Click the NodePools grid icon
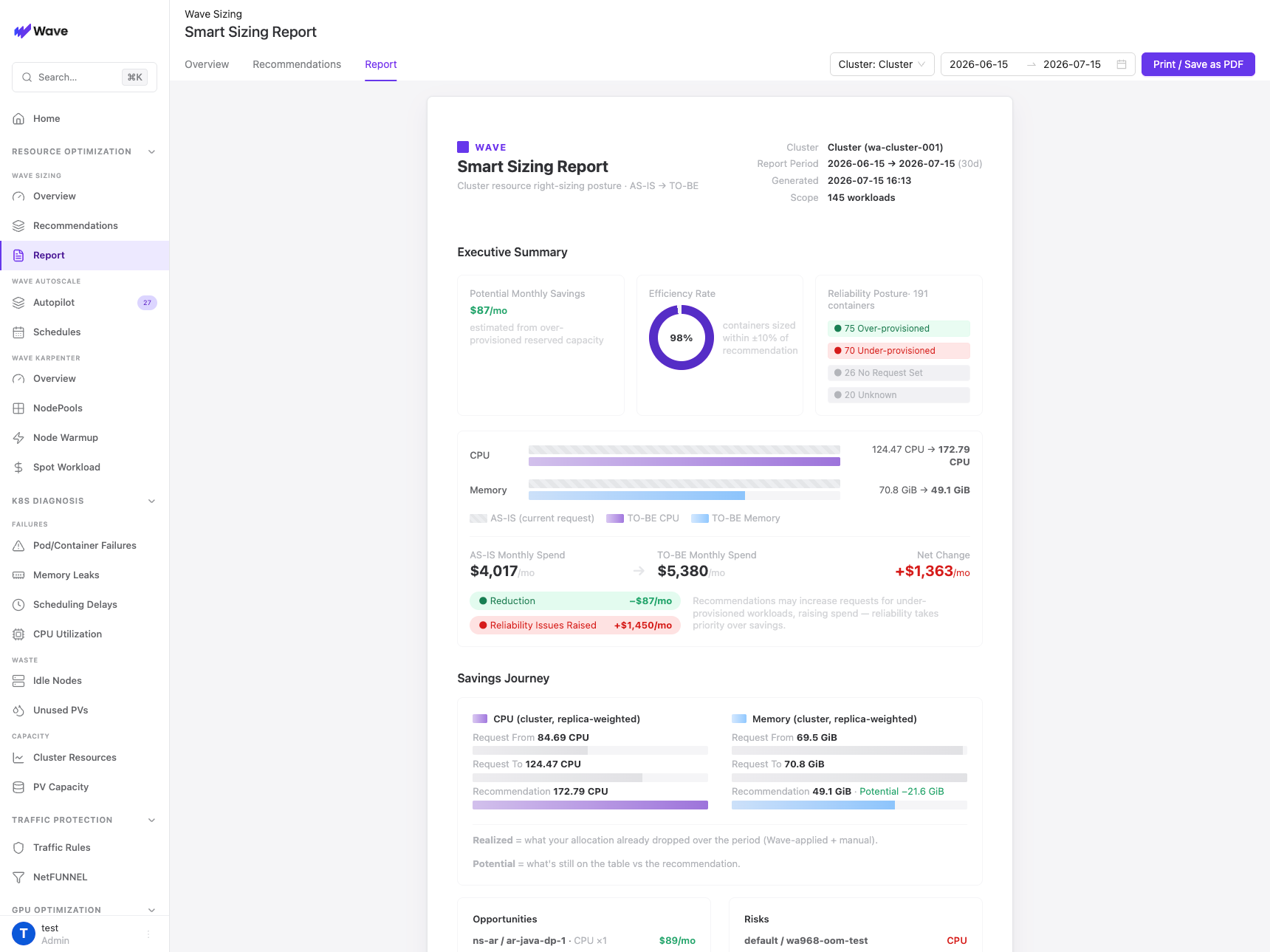This screenshot has height=952, width=1270. [18, 408]
